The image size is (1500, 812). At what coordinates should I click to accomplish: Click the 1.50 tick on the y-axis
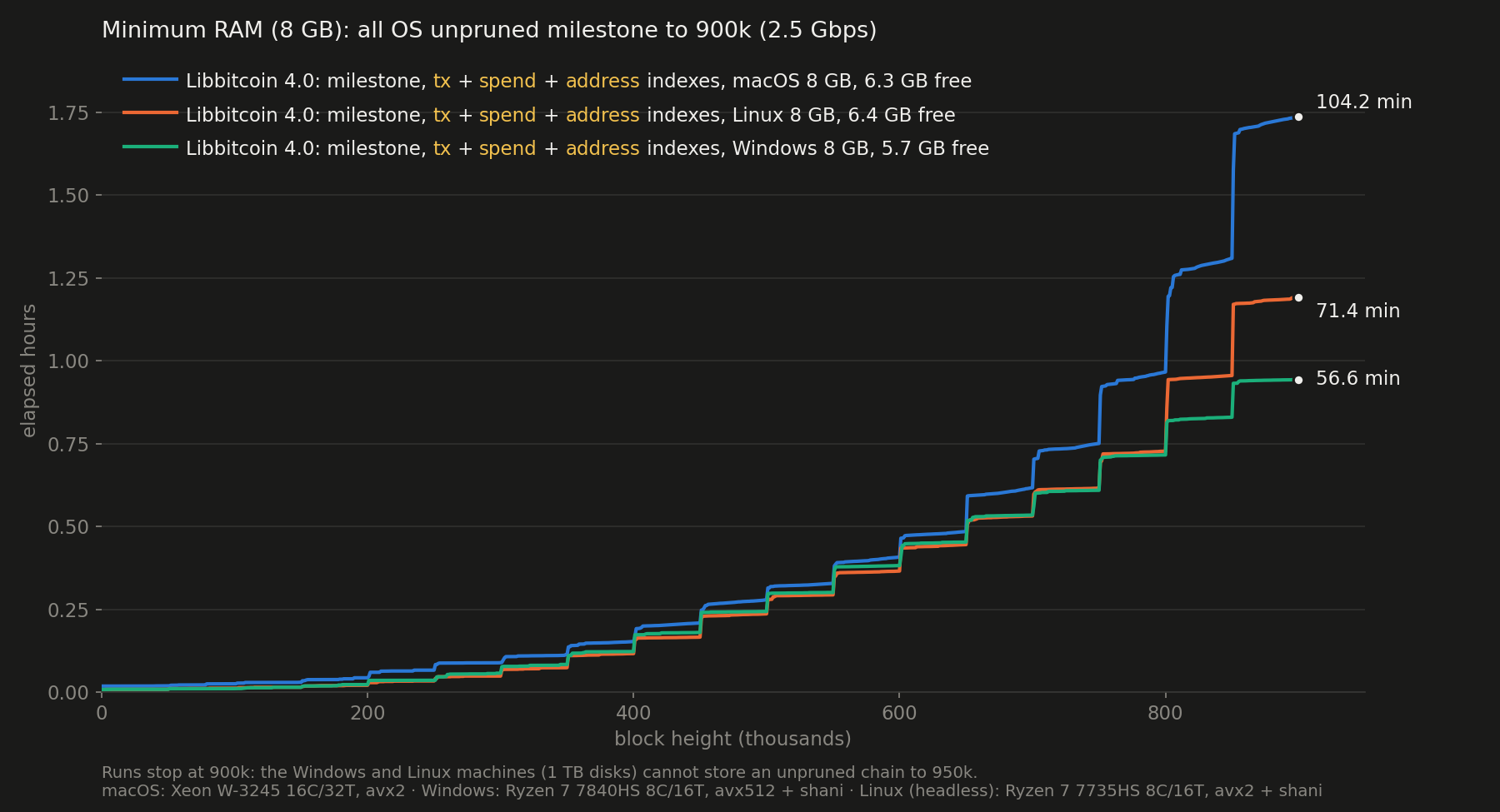[x=68, y=196]
